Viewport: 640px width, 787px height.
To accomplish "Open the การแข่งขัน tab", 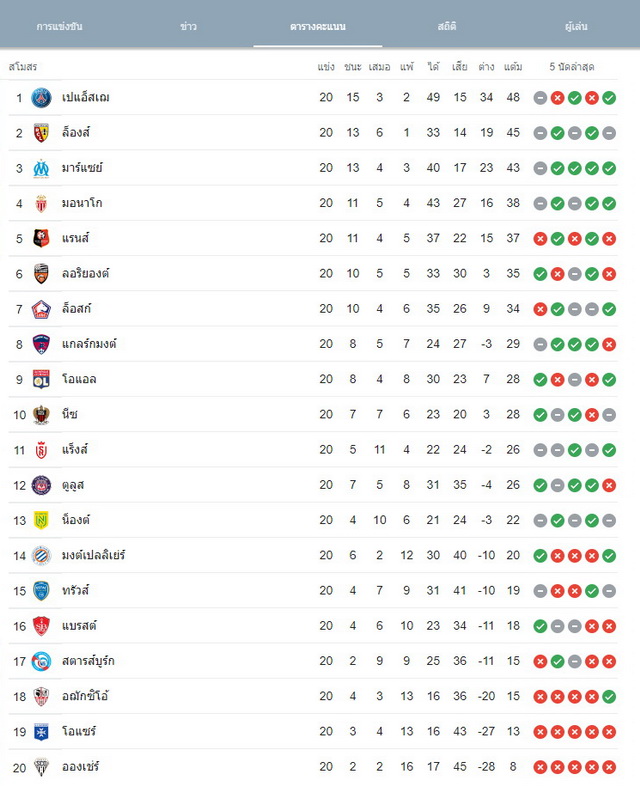I will click(x=60, y=26).
